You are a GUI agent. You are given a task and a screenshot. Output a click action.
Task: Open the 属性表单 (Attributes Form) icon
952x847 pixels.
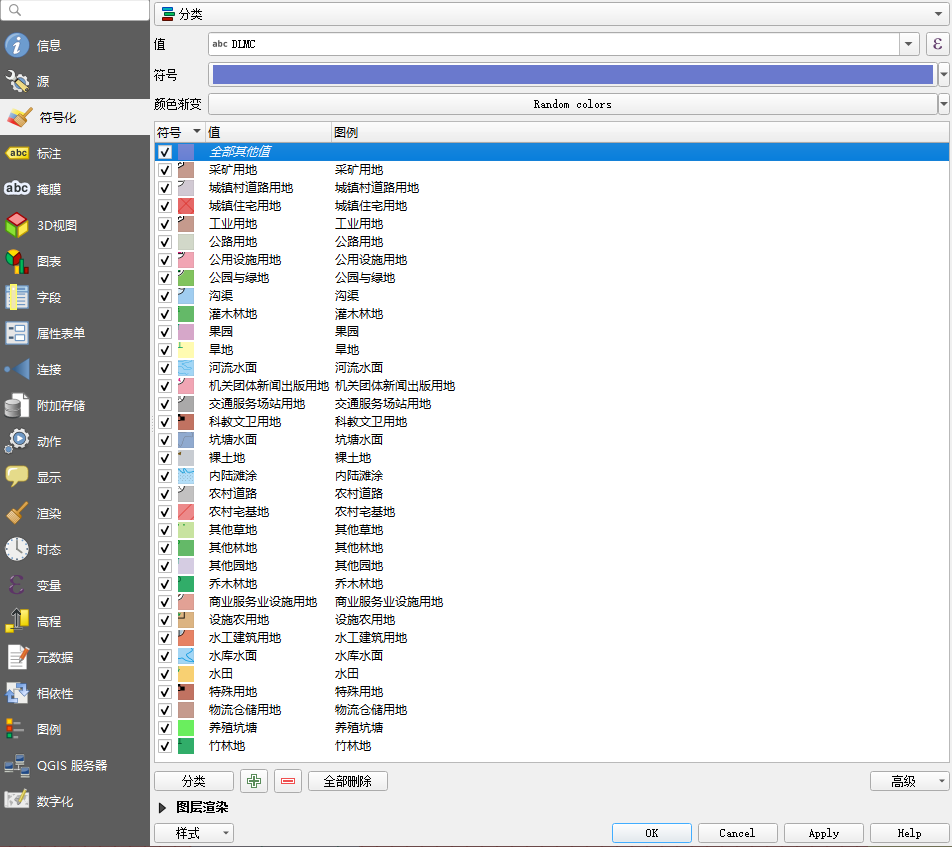click(x=17, y=333)
